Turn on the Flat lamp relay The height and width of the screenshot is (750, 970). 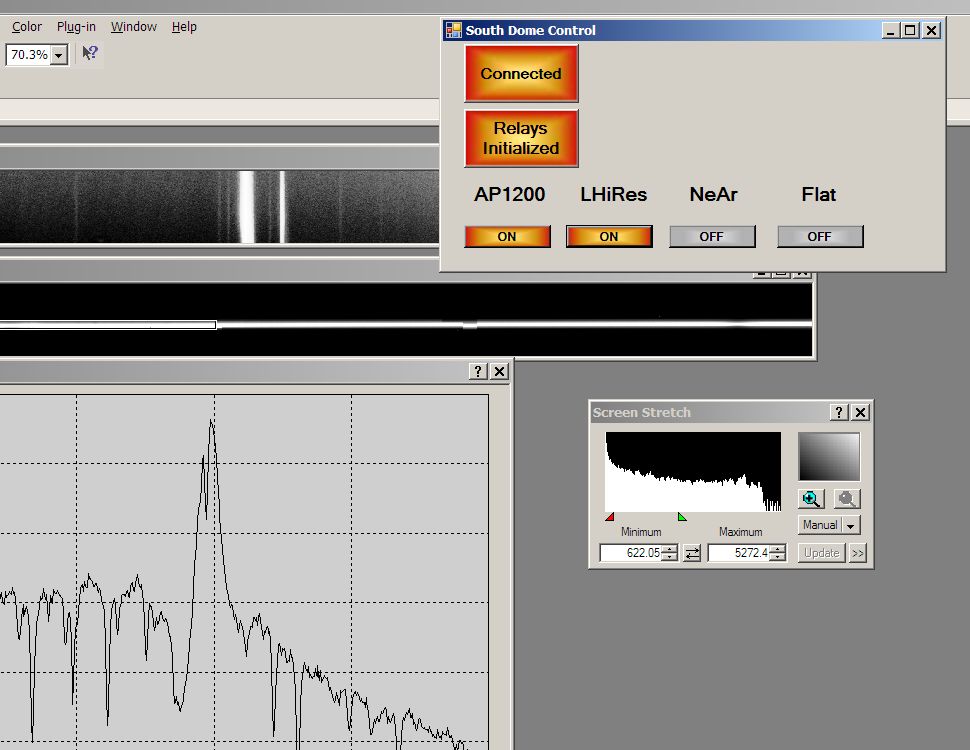click(x=820, y=236)
